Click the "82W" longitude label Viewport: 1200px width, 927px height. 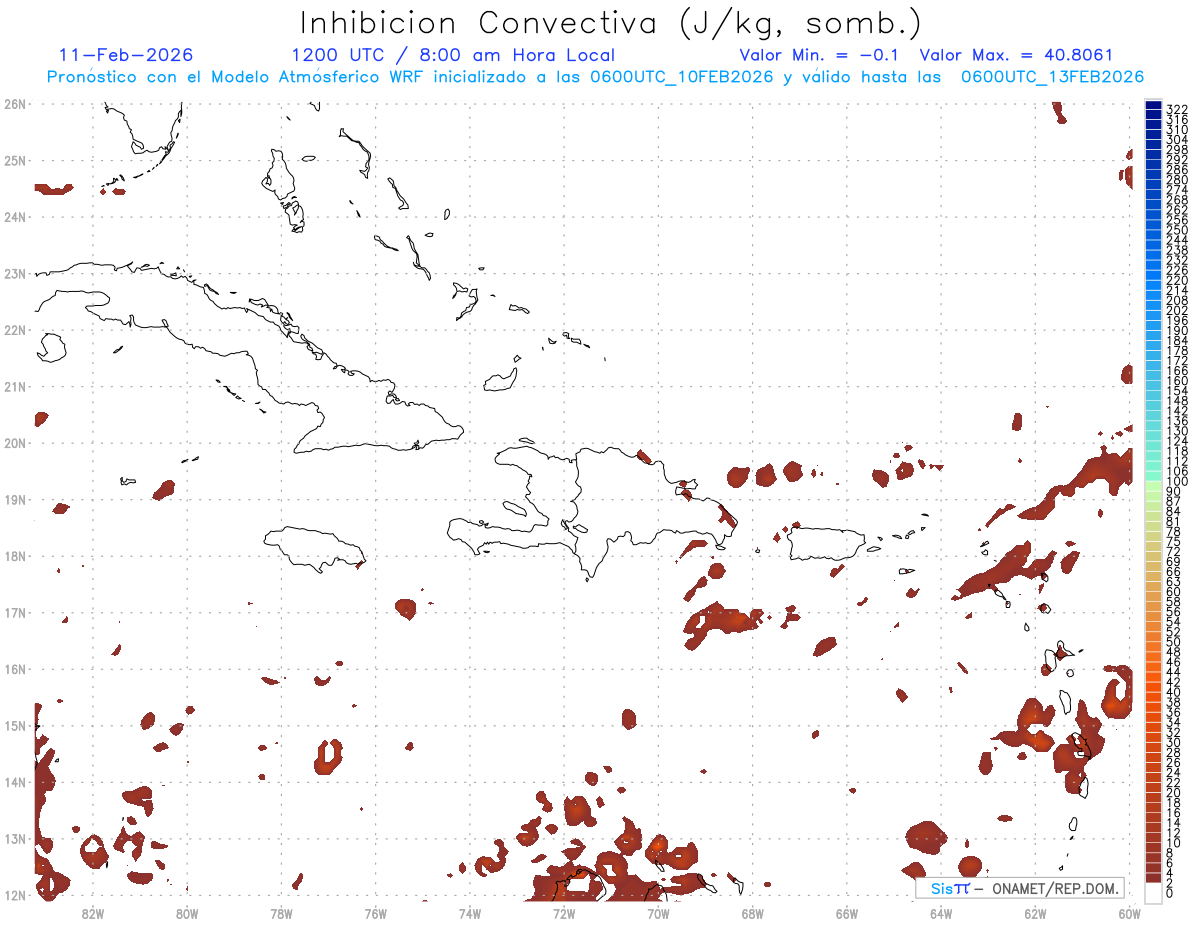pyautogui.click(x=92, y=912)
